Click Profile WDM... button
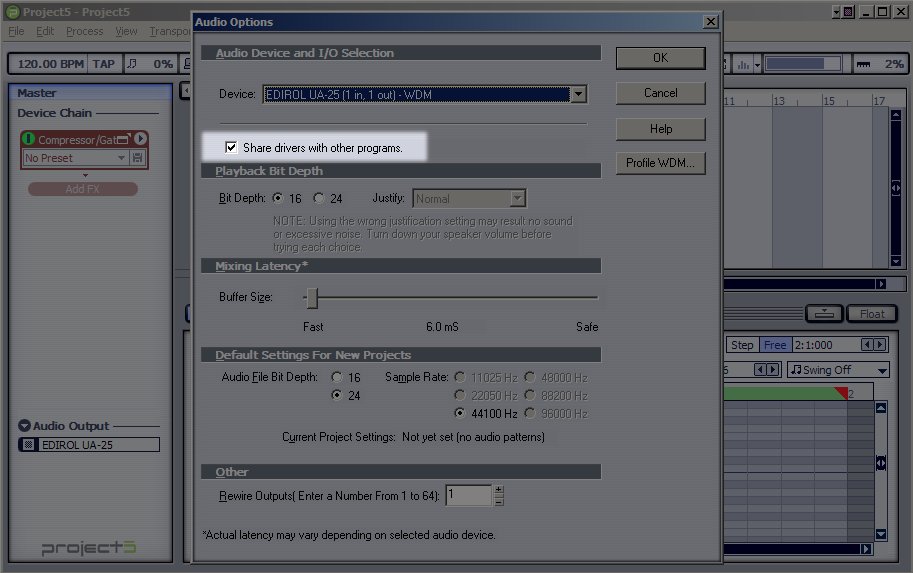The height and width of the screenshot is (573, 913). click(x=660, y=163)
